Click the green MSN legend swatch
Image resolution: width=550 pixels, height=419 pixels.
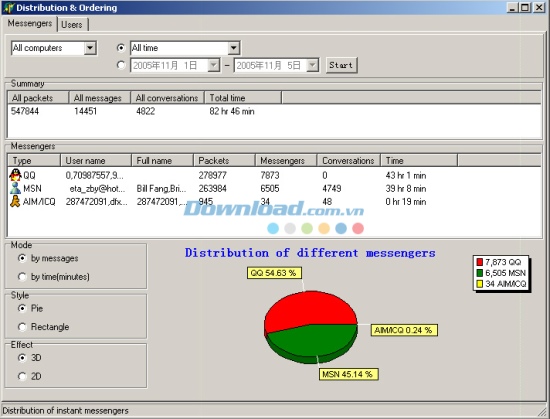(x=479, y=273)
